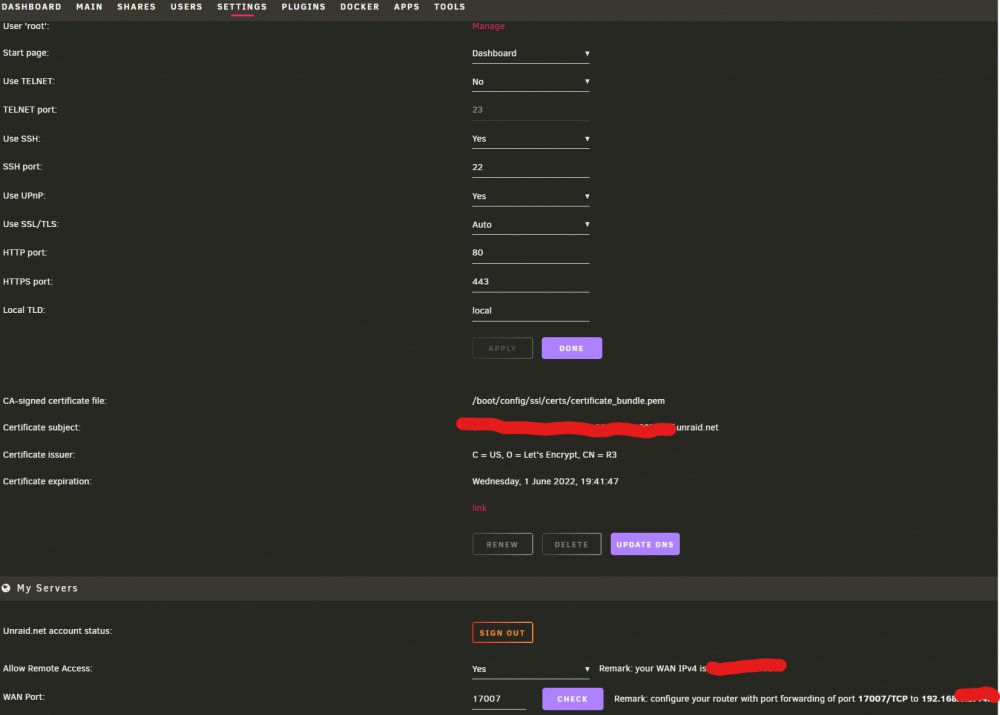Click the certificate expiration date text
The width and height of the screenshot is (1000, 715).
coord(545,482)
